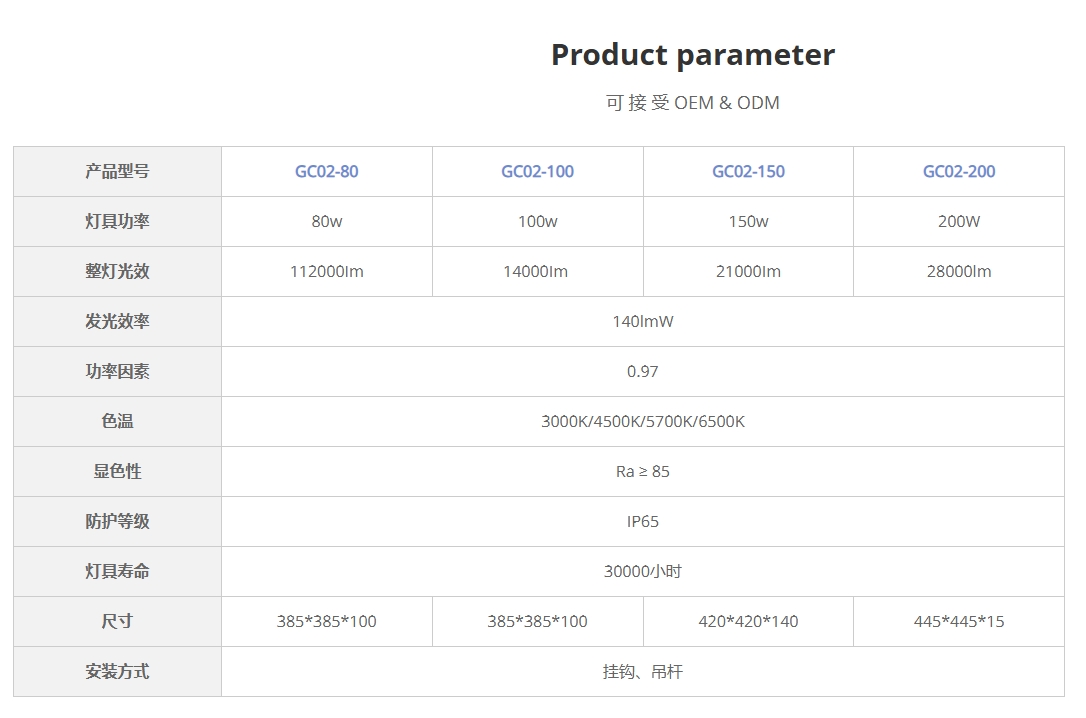
Task: Click the Product parameter heading
Action: [x=692, y=54]
